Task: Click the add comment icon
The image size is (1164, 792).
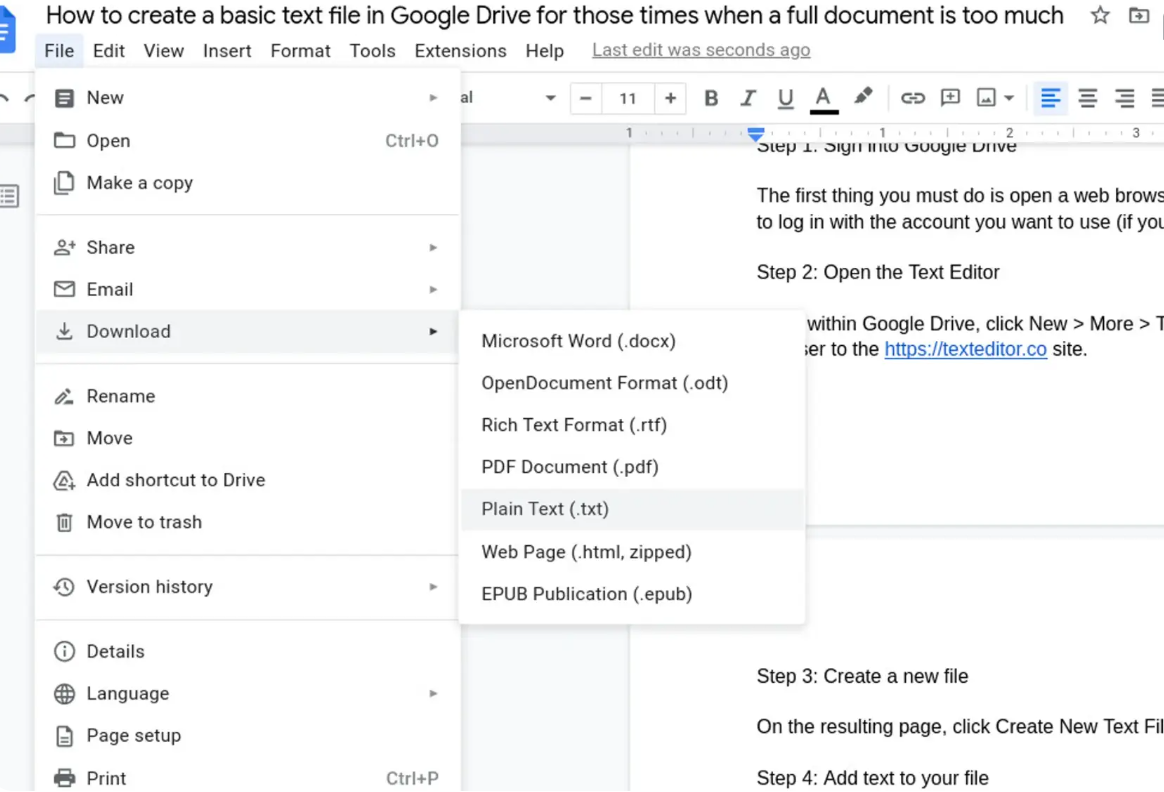Action: click(x=950, y=98)
